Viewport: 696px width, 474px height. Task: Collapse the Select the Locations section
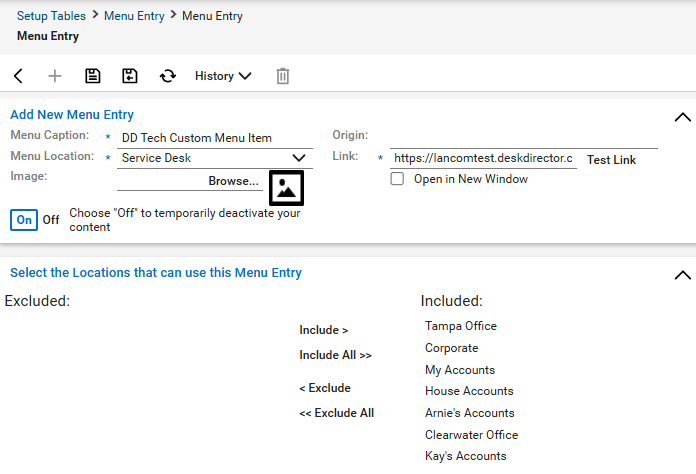pyautogui.click(x=682, y=275)
